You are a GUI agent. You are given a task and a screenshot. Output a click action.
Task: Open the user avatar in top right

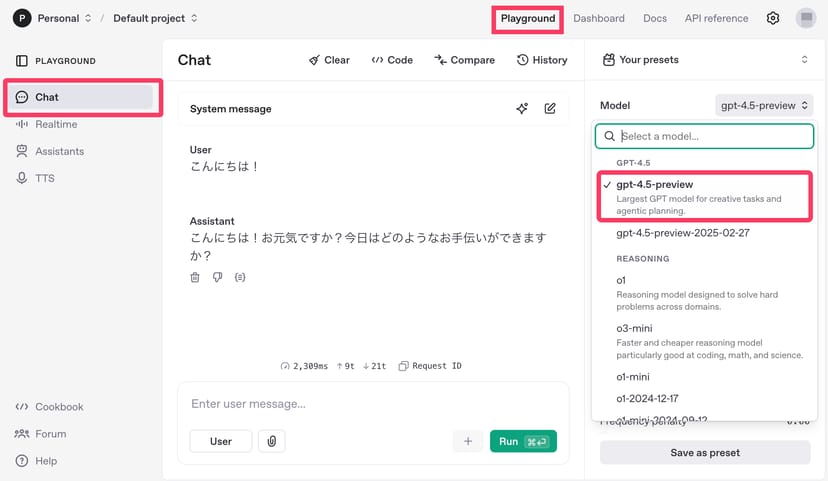[x=805, y=18]
